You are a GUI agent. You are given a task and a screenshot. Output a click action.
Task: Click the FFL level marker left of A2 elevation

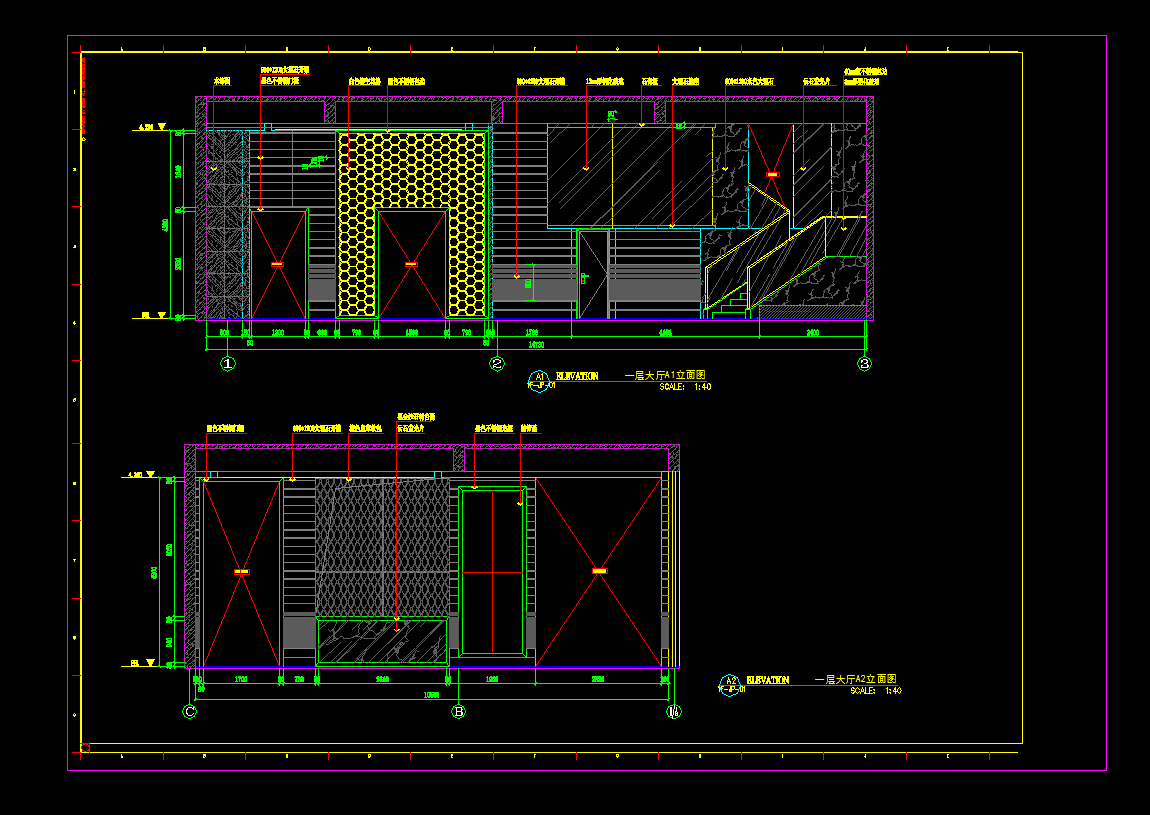[x=141, y=663]
